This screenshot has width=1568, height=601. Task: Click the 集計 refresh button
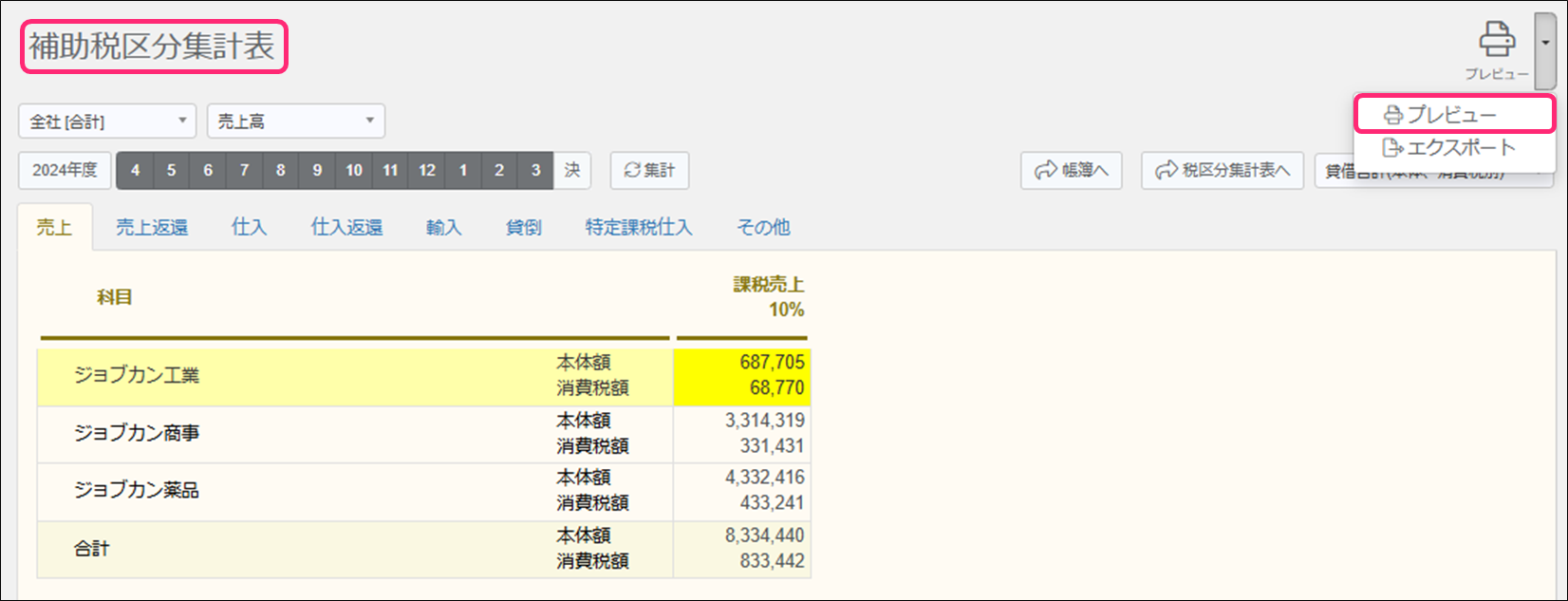click(x=649, y=170)
